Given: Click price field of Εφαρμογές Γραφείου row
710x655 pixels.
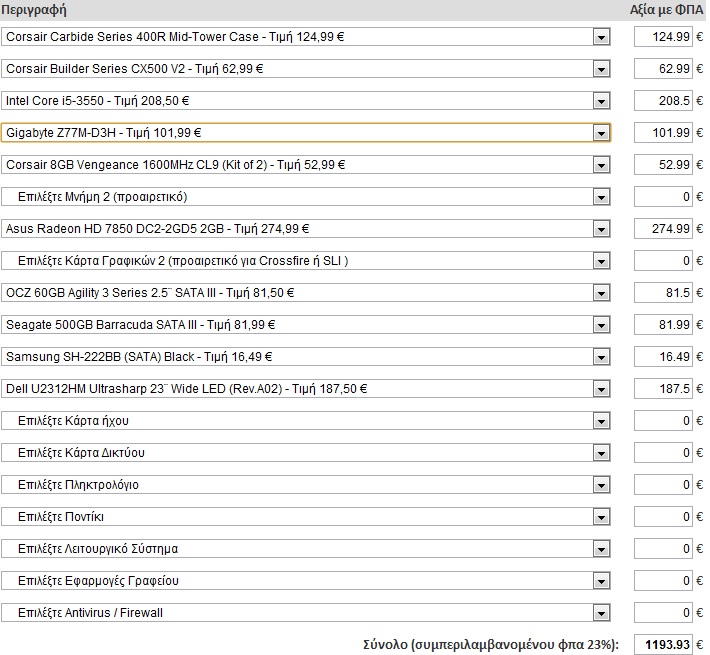Looking at the screenshot, I should (663, 581).
